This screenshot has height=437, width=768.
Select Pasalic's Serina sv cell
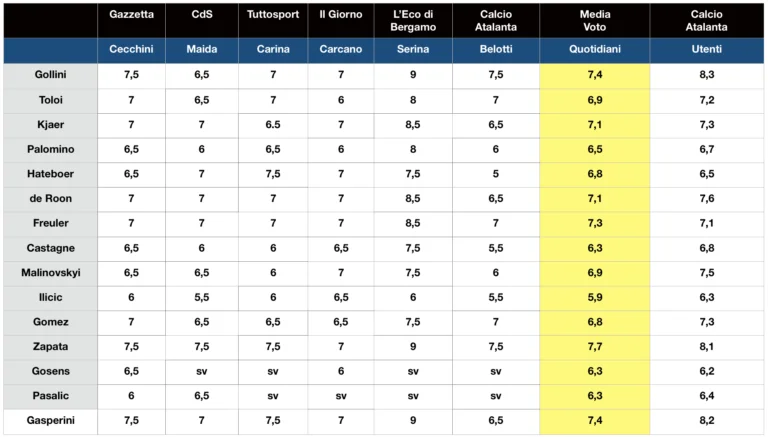[x=413, y=395]
